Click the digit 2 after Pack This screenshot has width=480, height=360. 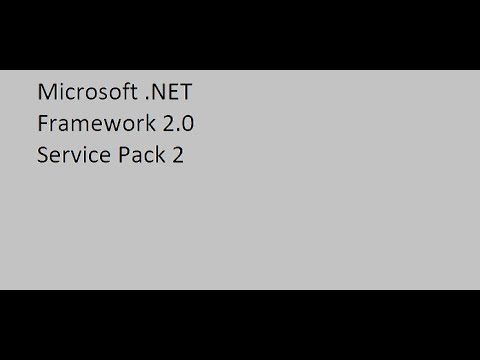[x=178, y=155]
